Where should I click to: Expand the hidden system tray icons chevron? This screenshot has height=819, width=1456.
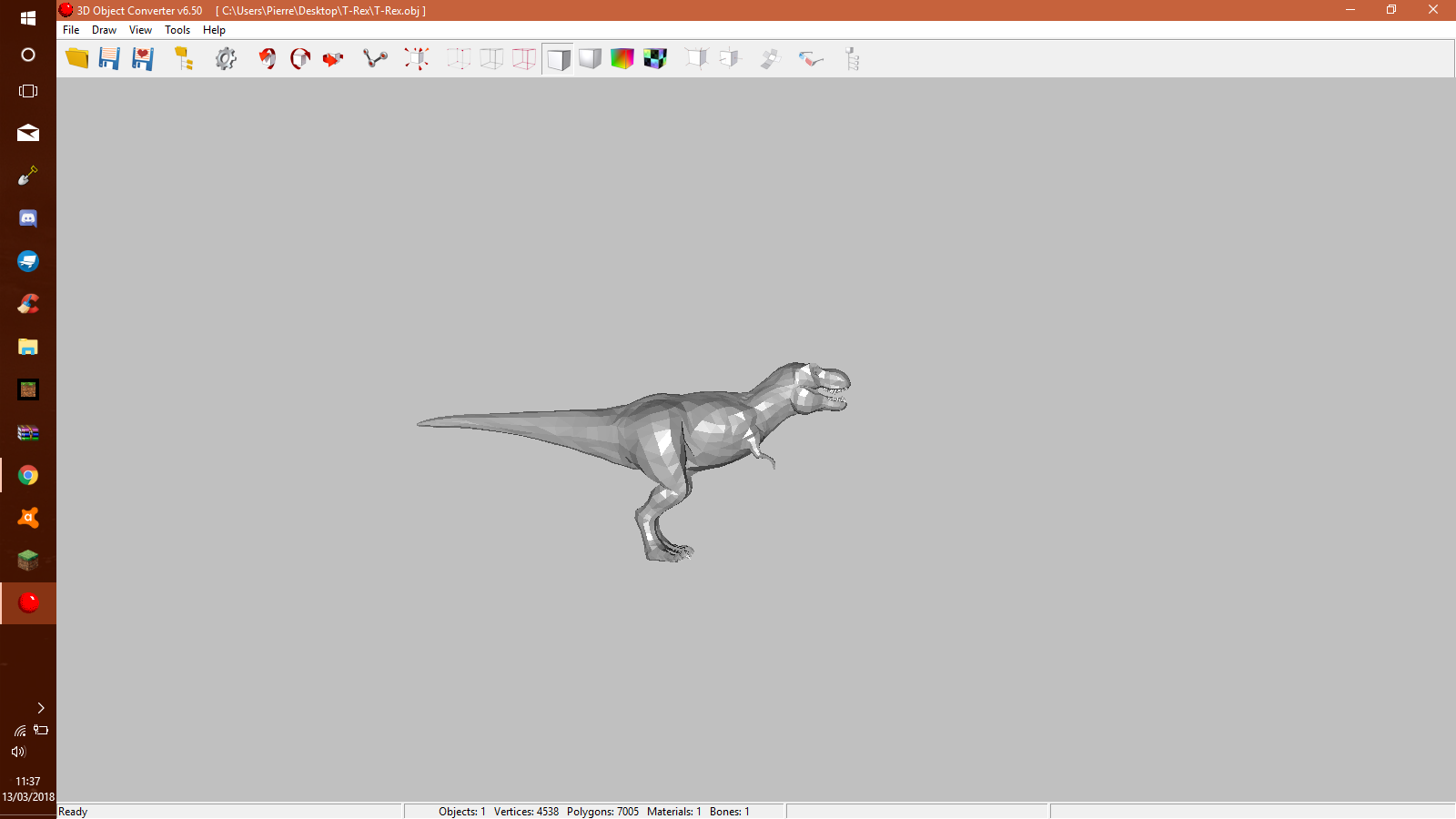click(41, 708)
